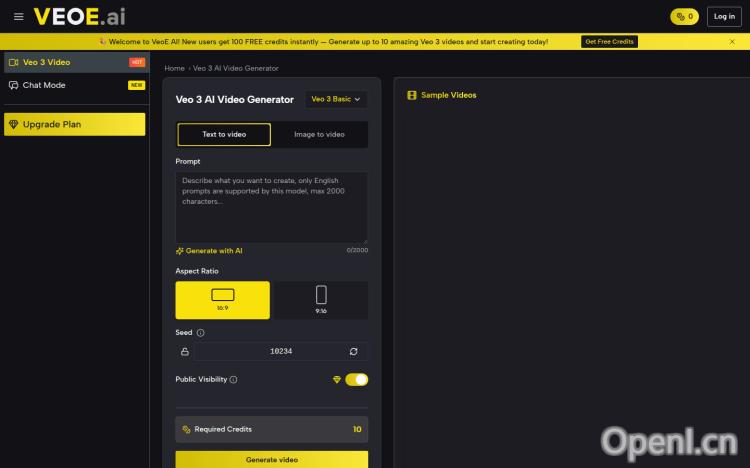Click the Required Credits coin icon
Screen dimensions: 750x468
pyautogui.click(x=187, y=430)
